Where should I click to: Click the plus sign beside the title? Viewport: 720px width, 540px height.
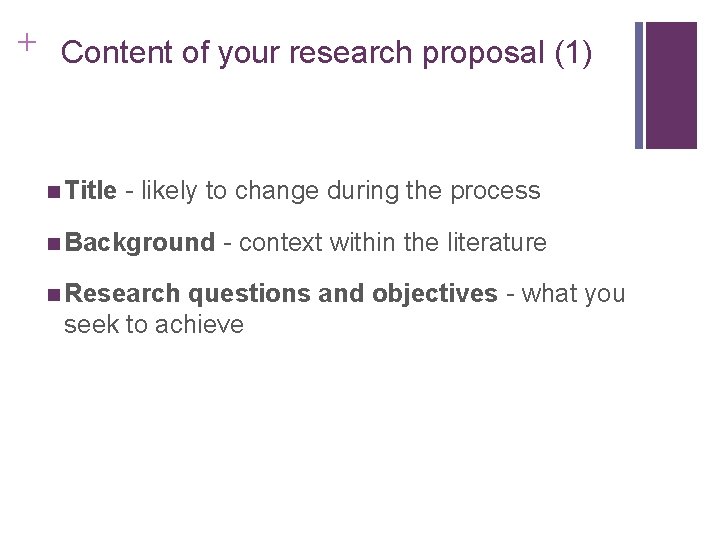click(x=27, y=43)
